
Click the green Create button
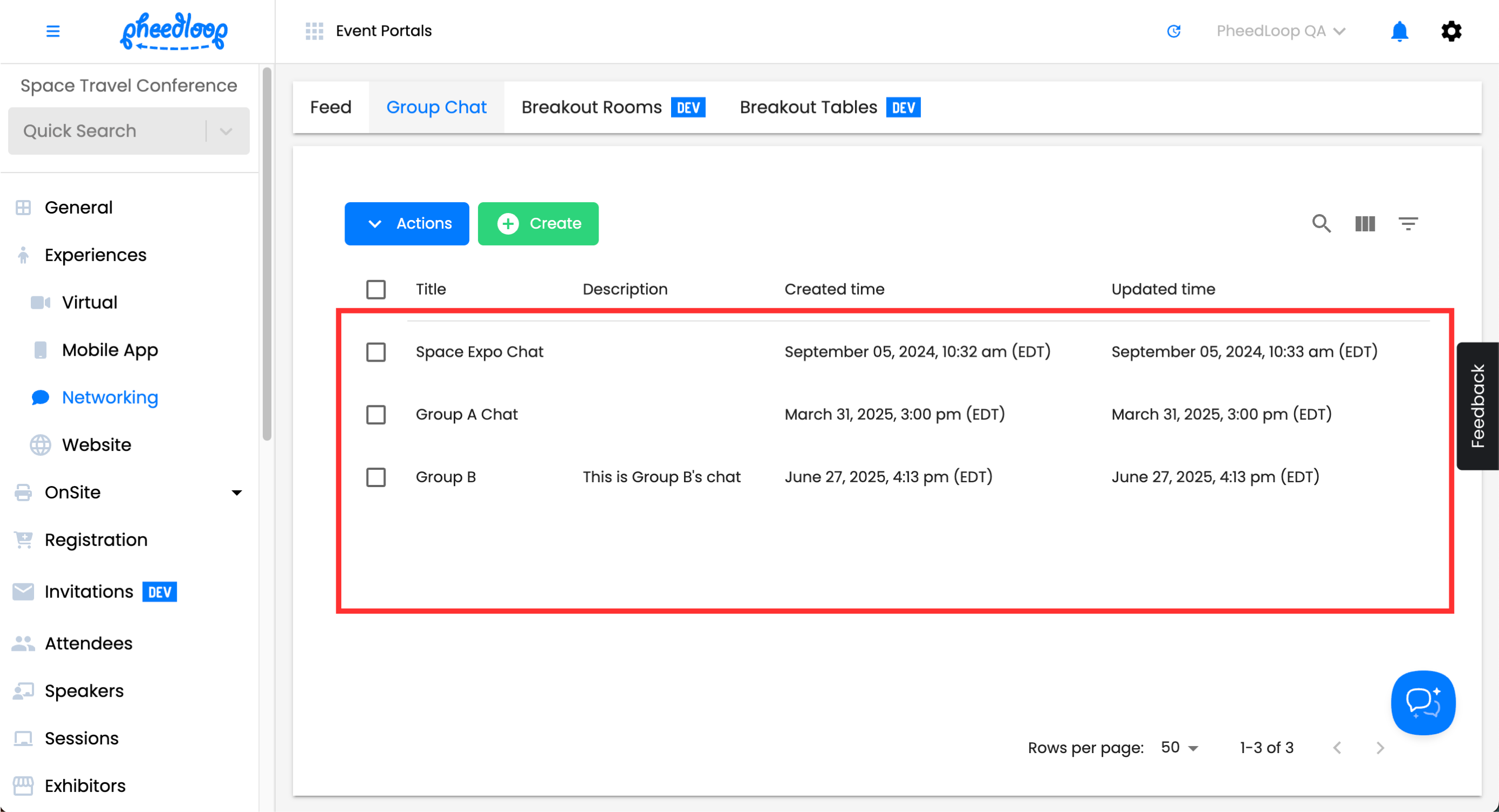(x=538, y=223)
